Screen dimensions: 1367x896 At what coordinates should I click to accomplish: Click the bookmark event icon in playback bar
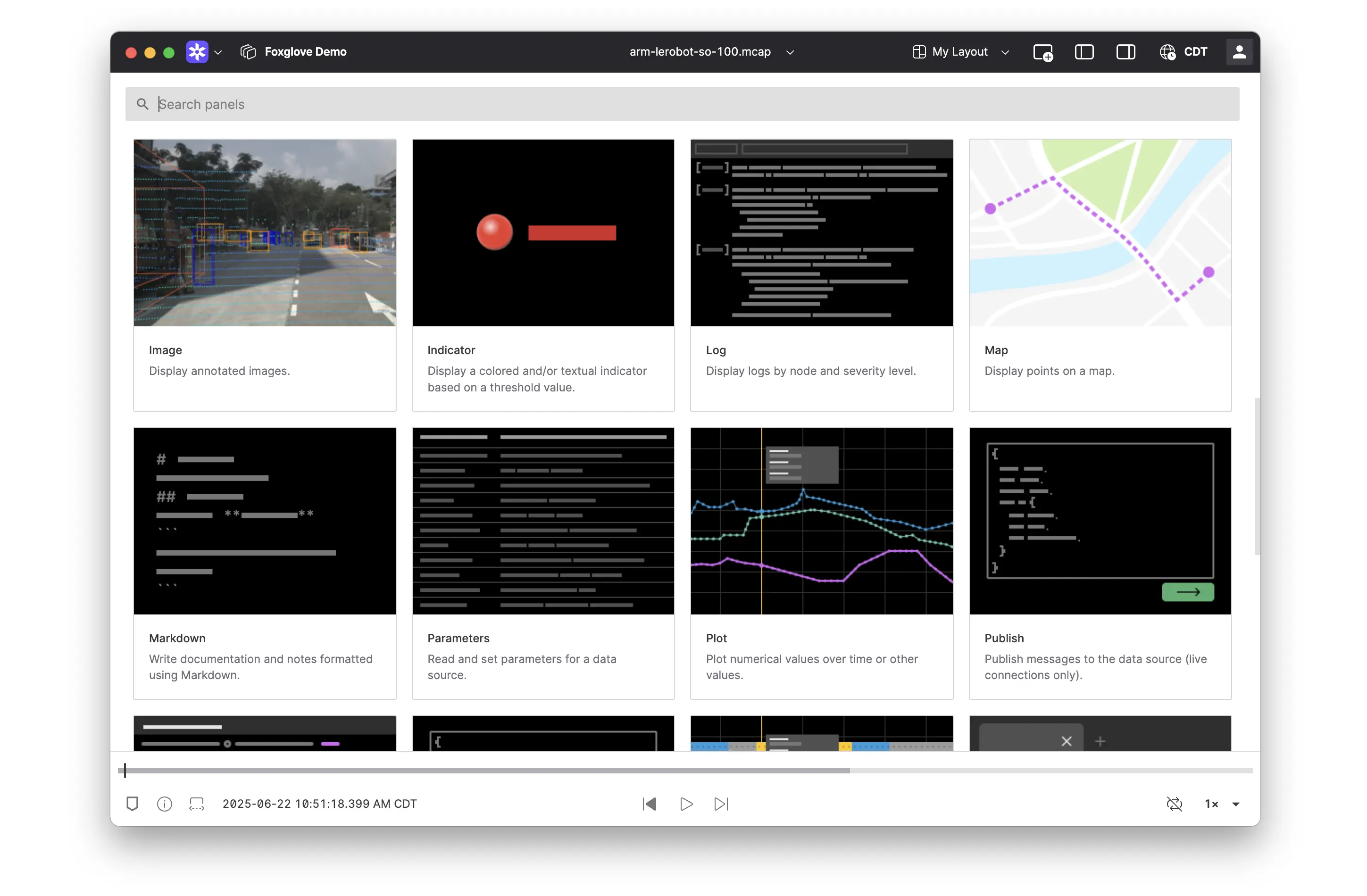132,804
